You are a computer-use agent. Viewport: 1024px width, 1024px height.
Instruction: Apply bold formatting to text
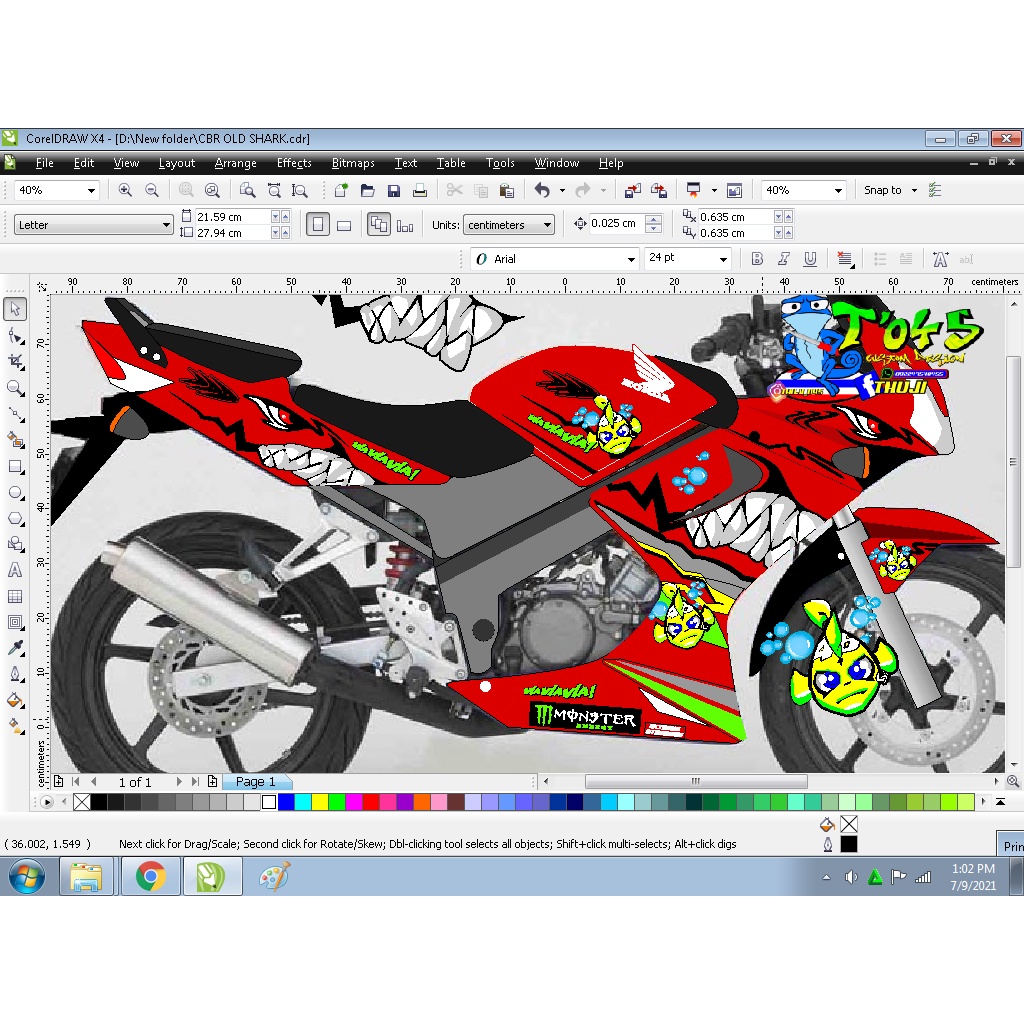point(757,258)
